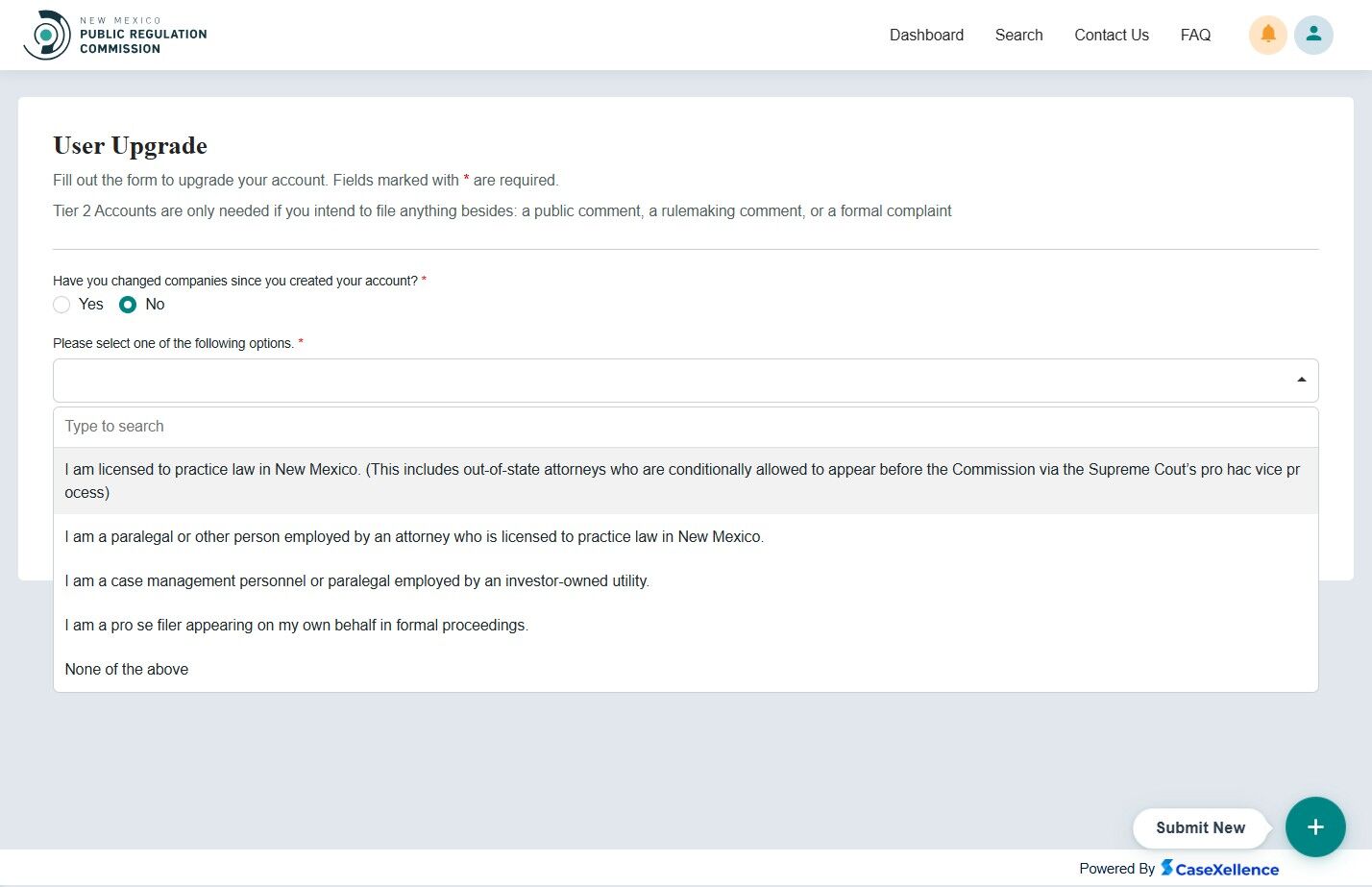Open the Search page from navbar
1372x887 pixels.
coord(1018,35)
